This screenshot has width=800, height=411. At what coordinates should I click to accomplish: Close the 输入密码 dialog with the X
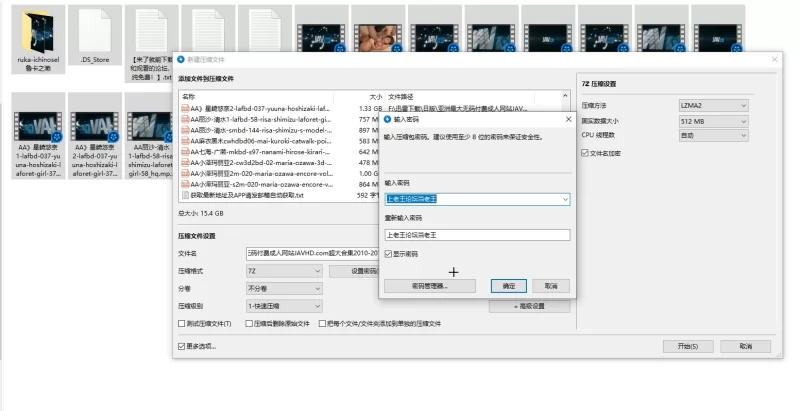point(568,119)
